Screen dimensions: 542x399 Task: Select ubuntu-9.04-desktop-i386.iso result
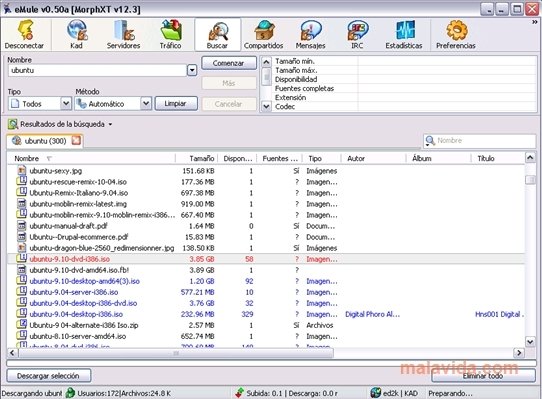coord(76,314)
